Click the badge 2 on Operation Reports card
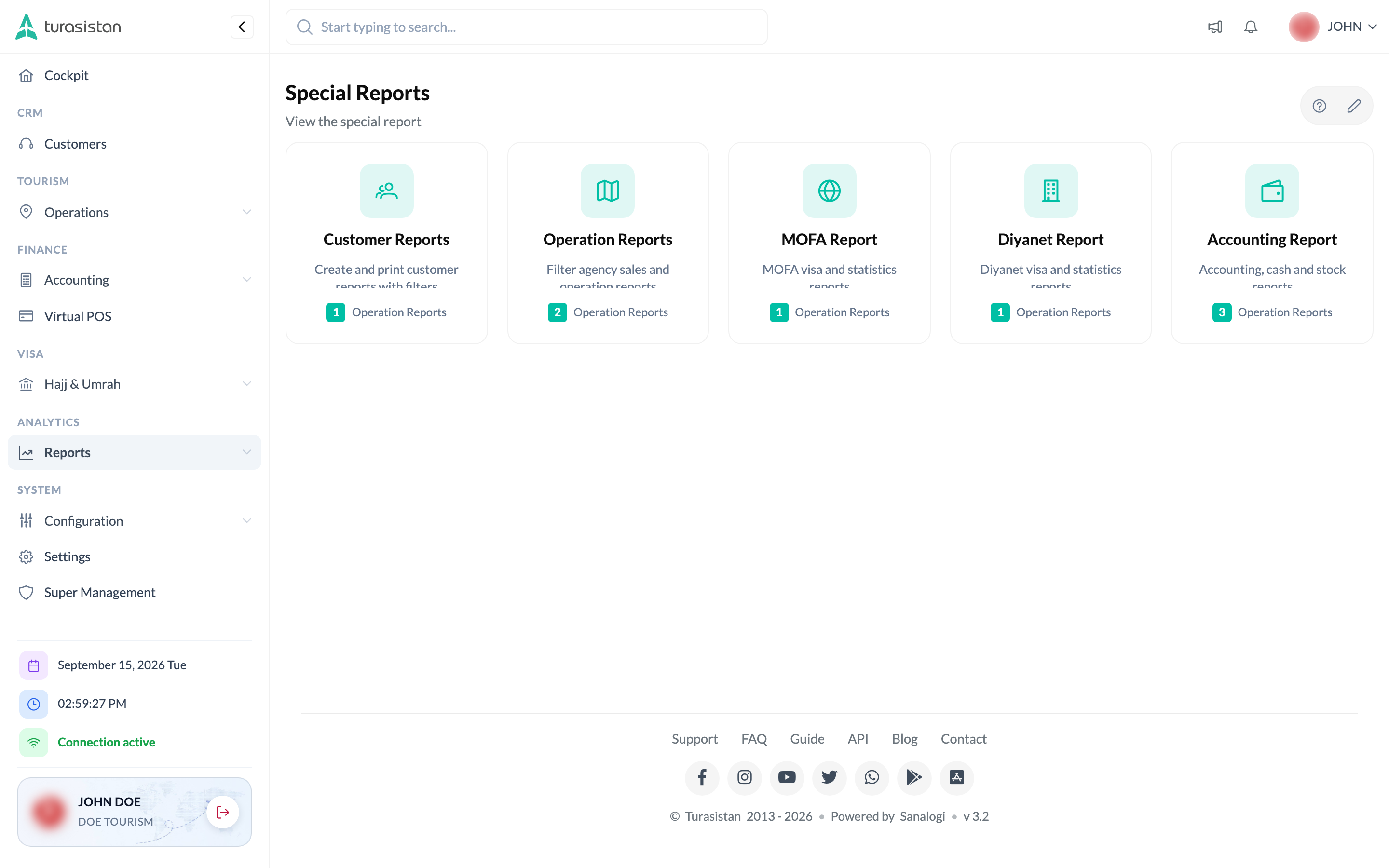Screen dimensions: 1389x868 tap(557, 312)
